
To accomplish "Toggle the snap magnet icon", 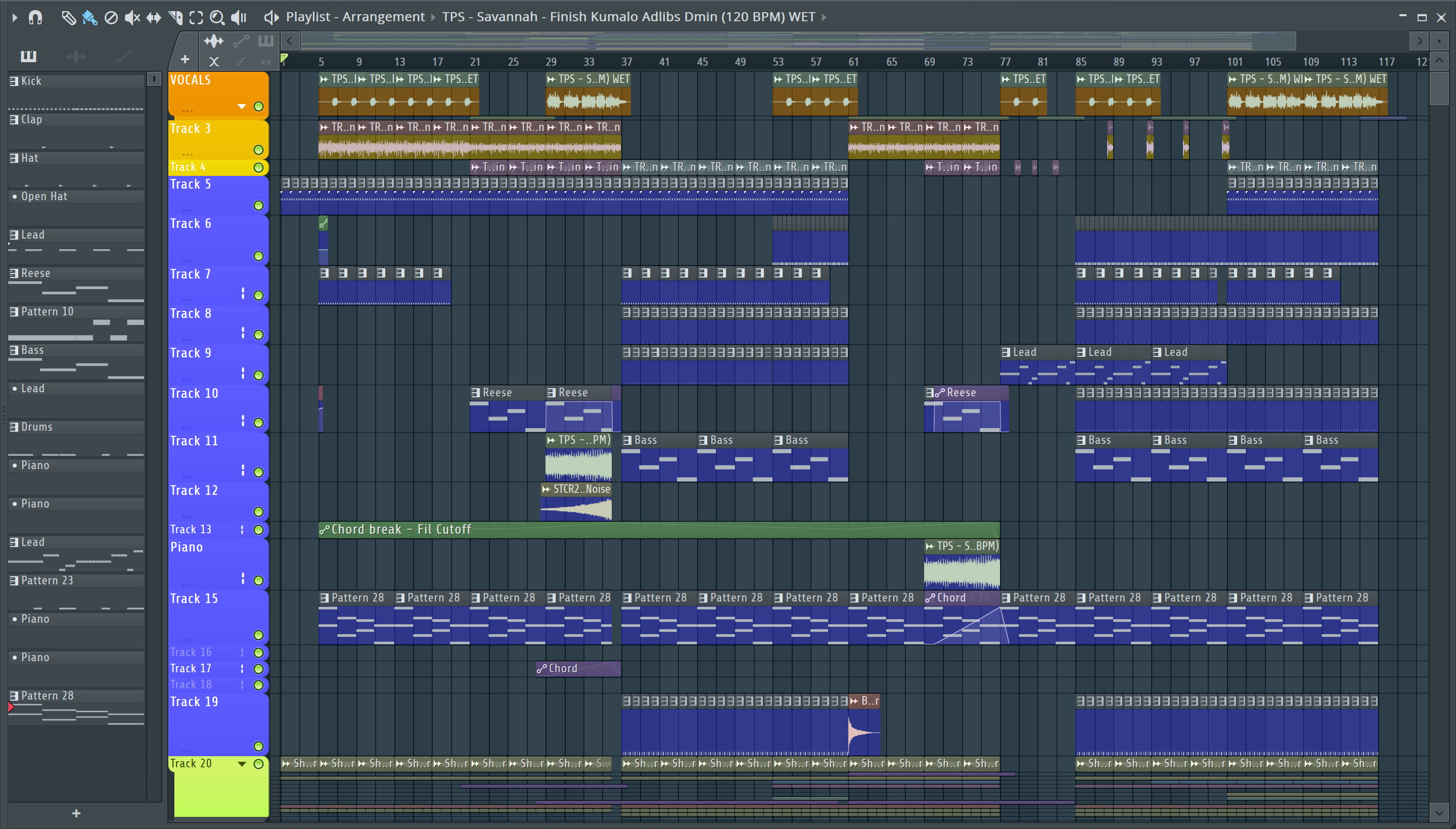I will (35, 17).
